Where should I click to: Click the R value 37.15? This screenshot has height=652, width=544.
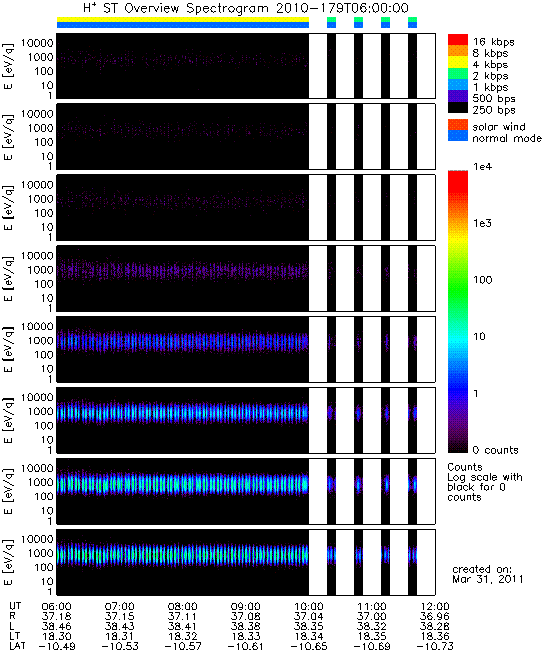pyautogui.click(x=119, y=617)
